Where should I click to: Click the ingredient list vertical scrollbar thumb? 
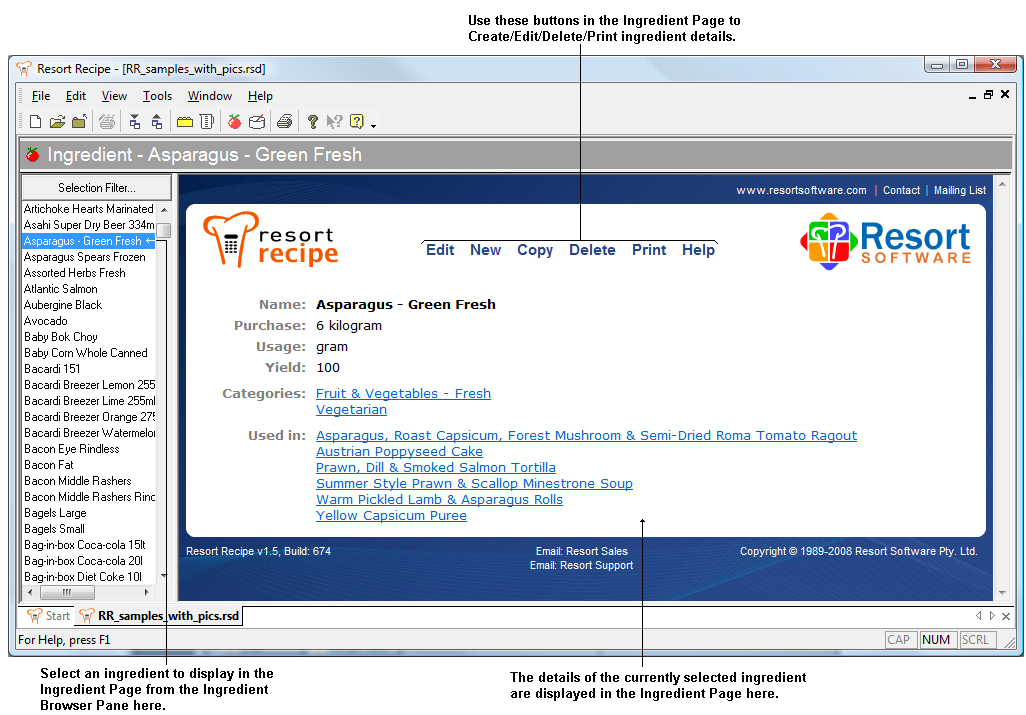[164, 230]
